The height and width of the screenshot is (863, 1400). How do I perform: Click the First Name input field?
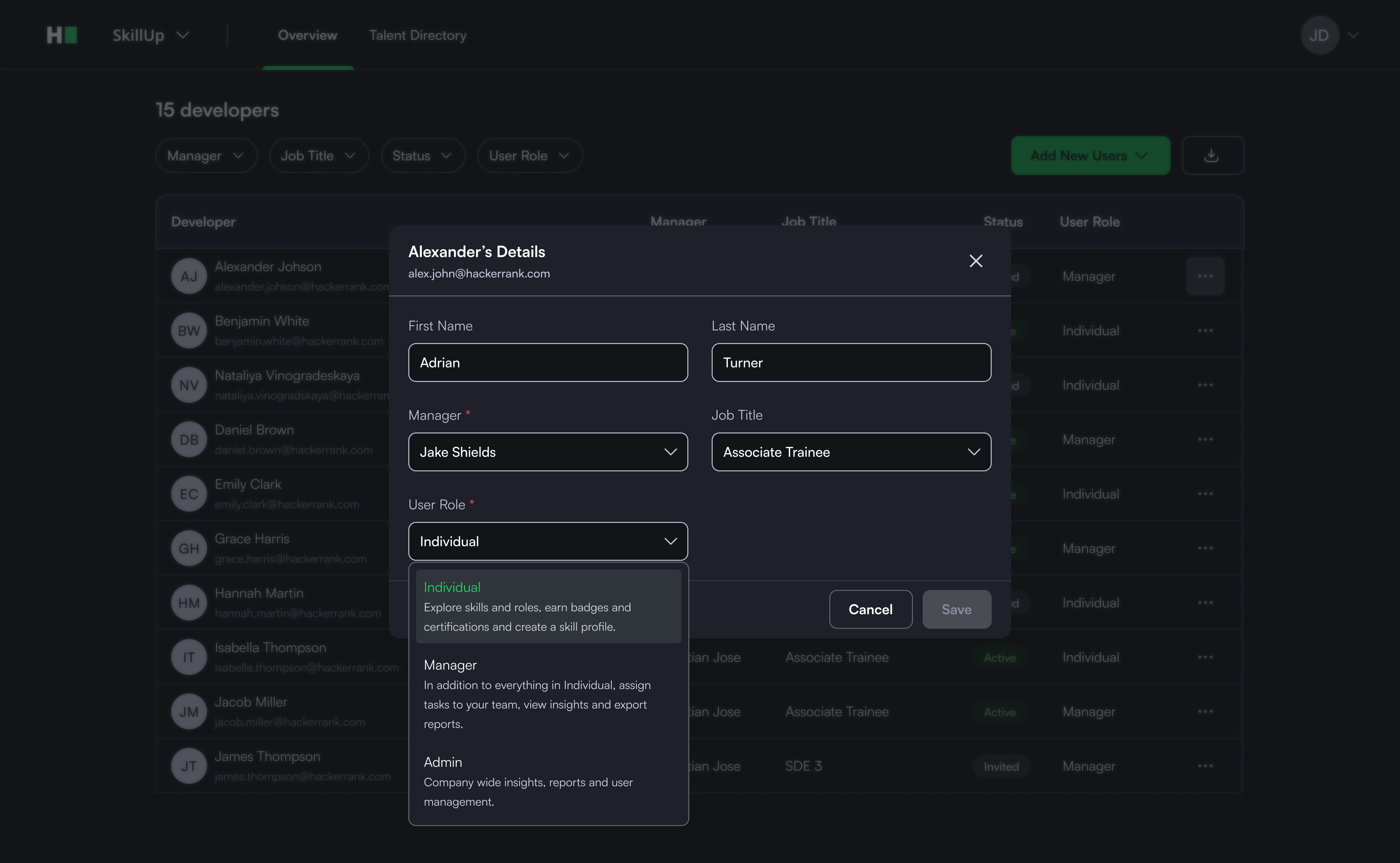coord(548,362)
